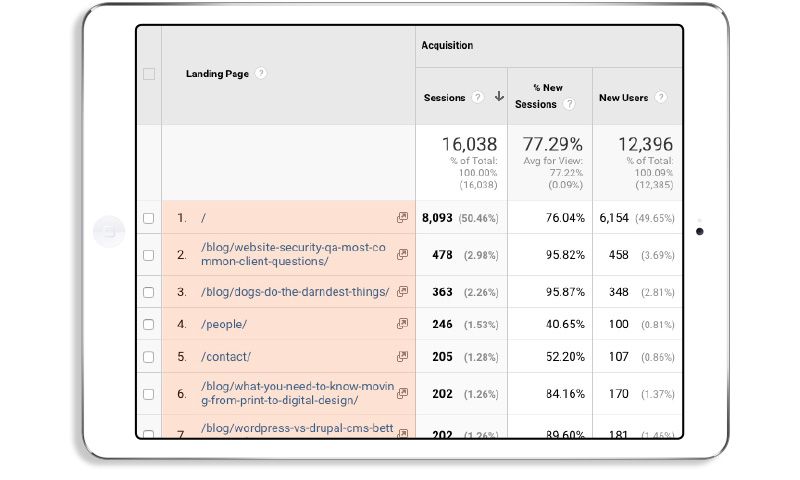
Task: Open print-to-digital-design post external link icon
Action: click(403, 393)
